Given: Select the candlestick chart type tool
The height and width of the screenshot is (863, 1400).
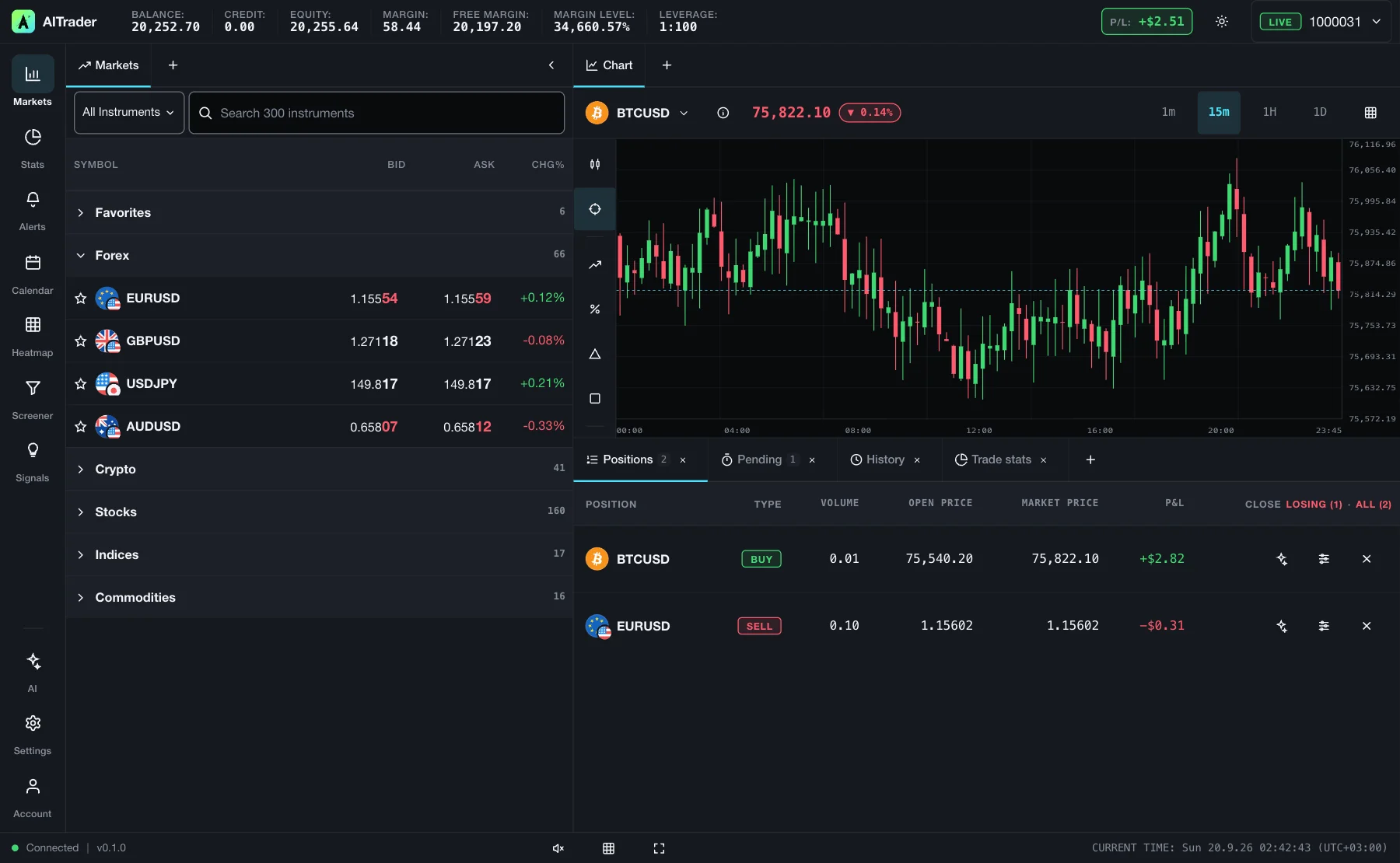Looking at the screenshot, I should tap(595, 164).
